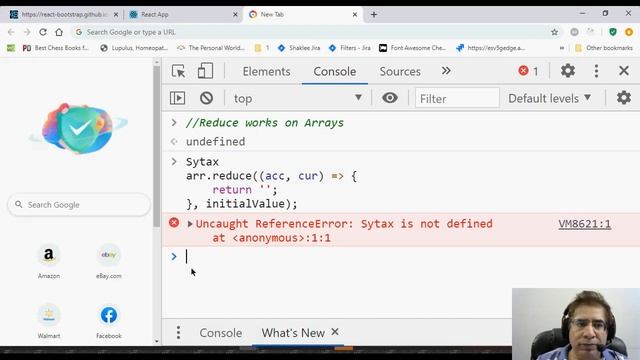The image size is (640, 360).
Task: Open the bookmark folder labeled 1
Action: click(262, 48)
